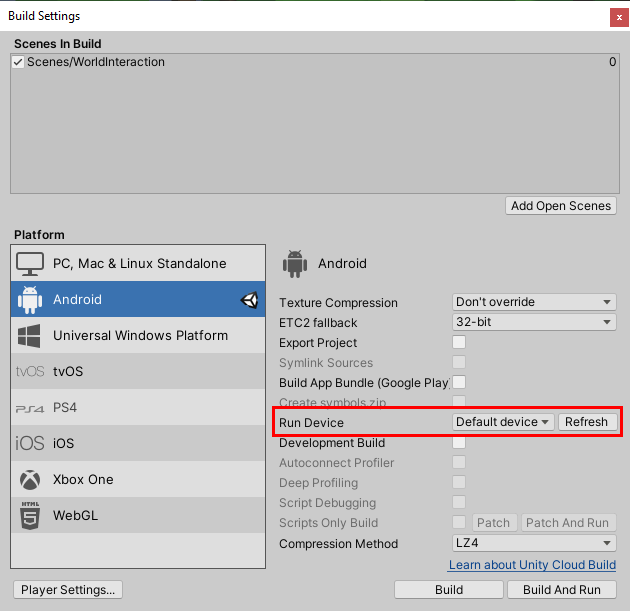Click the Build And Run button
Screen dimensions: 630x611
(562, 590)
